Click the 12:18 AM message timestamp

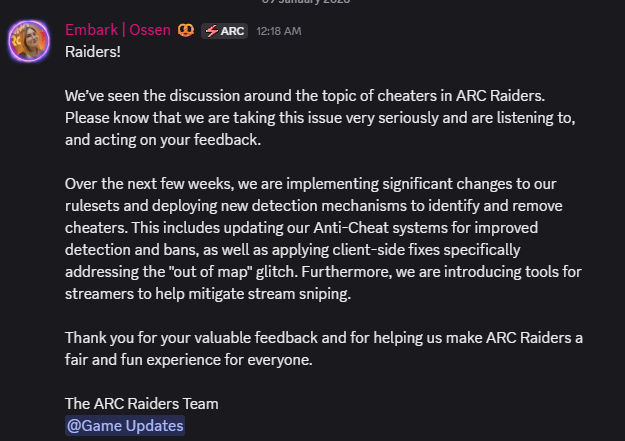pyautogui.click(x=278, y=31)
